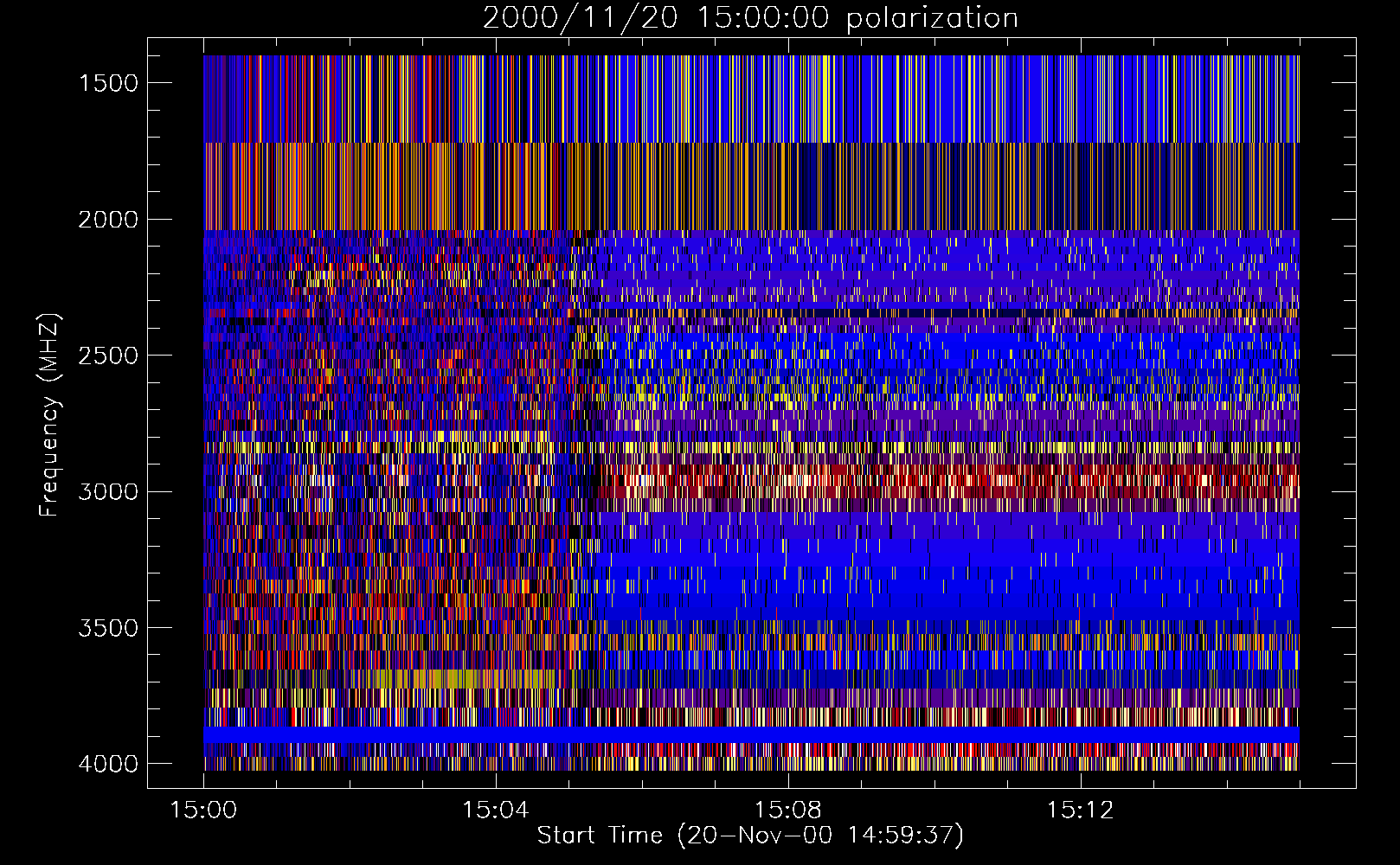Click the solid blue band near 3900 MHz
The image size is (1400, 865).
click(x=751, y=734)
